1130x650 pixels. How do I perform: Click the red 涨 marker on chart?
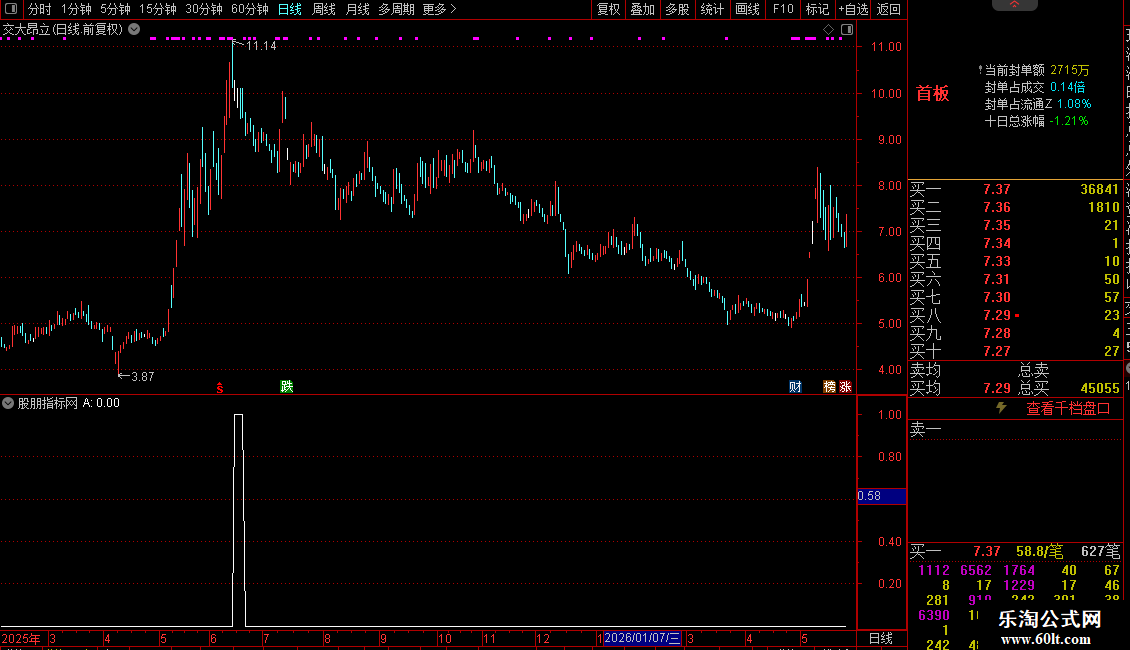tap(845, 387)
